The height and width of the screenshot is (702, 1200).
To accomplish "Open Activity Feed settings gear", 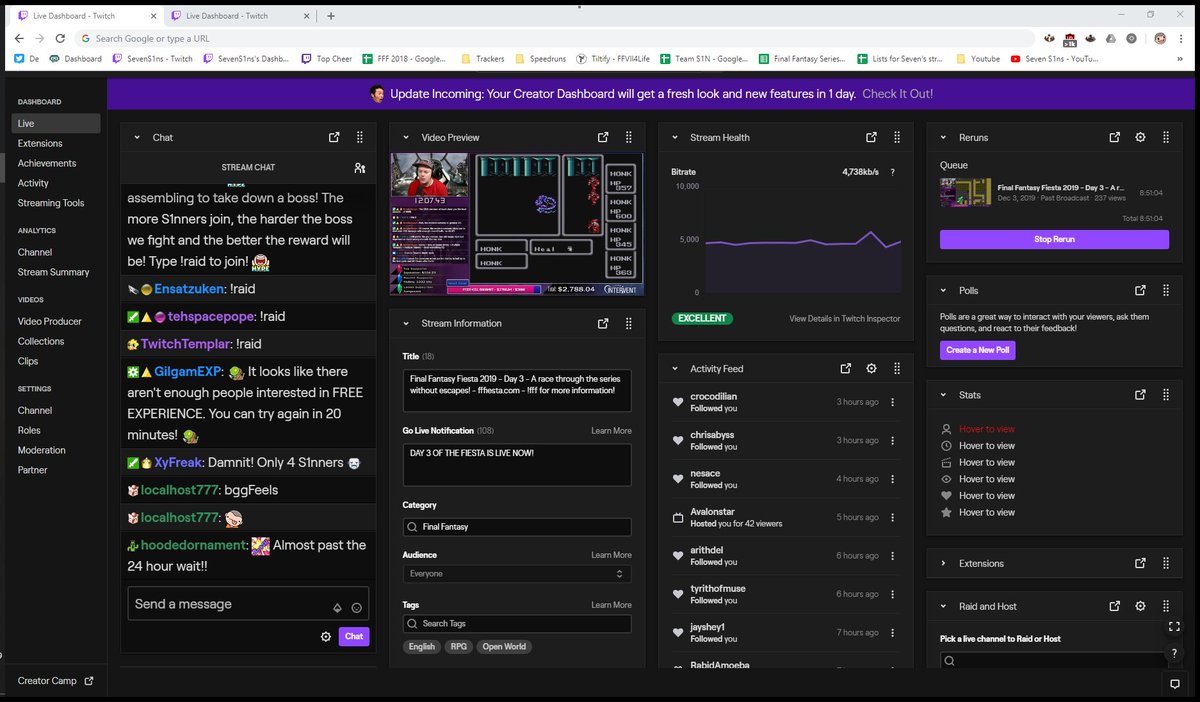I will point(871,368).
